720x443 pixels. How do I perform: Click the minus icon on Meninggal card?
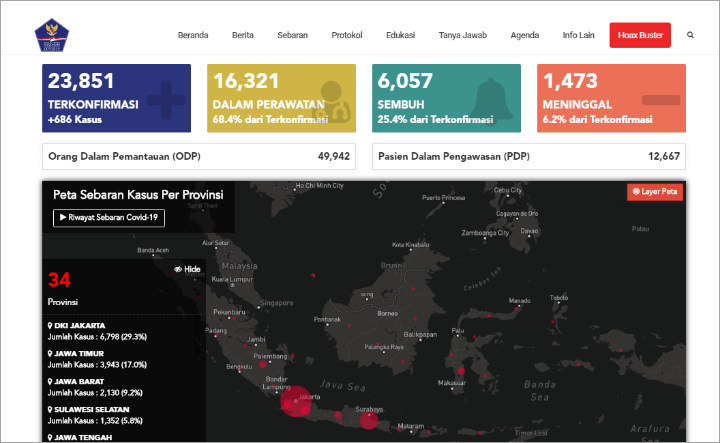661,100
